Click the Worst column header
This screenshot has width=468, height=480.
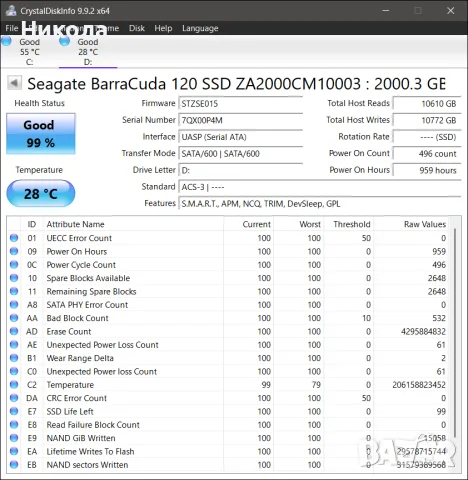coord(299,224)
